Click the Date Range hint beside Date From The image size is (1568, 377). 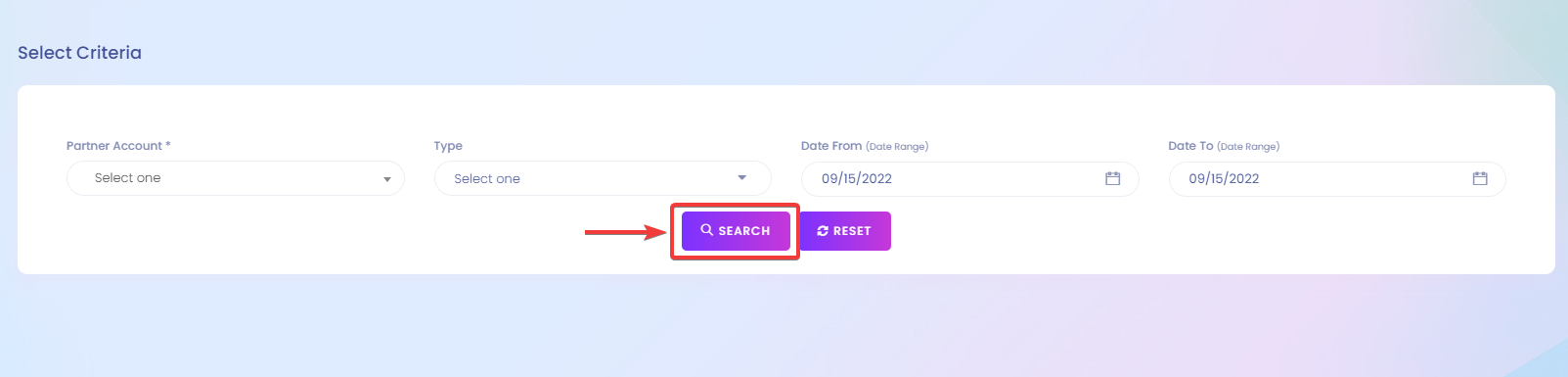pos(897,147)
